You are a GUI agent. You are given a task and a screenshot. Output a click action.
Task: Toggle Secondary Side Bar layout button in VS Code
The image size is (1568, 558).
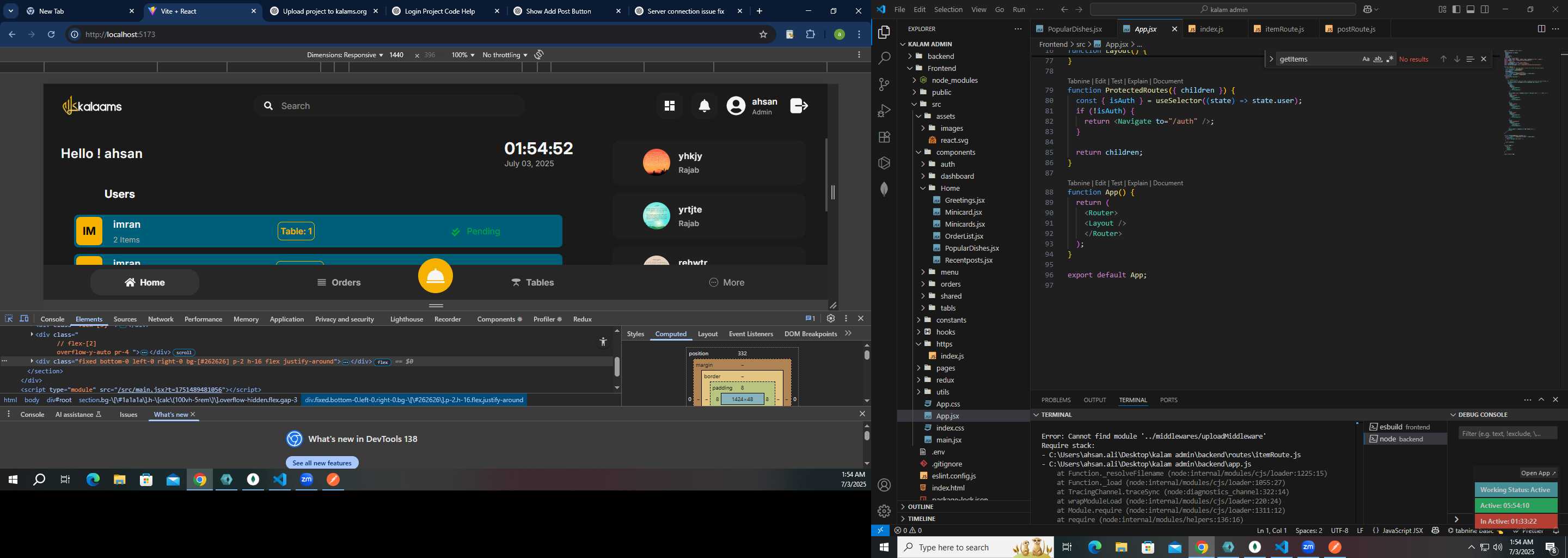point(1485,9)
